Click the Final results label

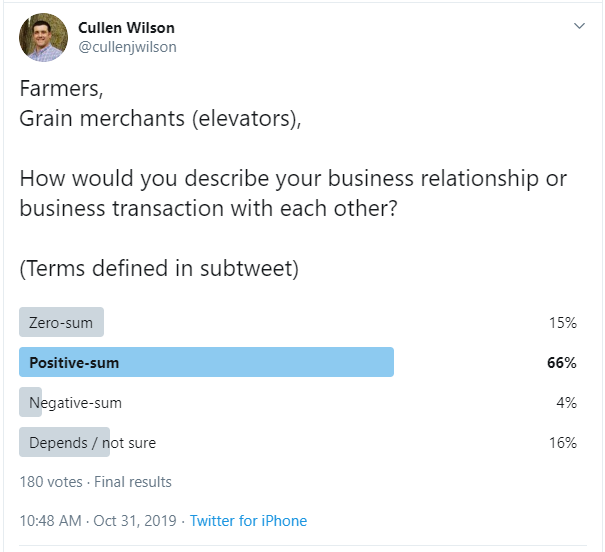[133, 482]
